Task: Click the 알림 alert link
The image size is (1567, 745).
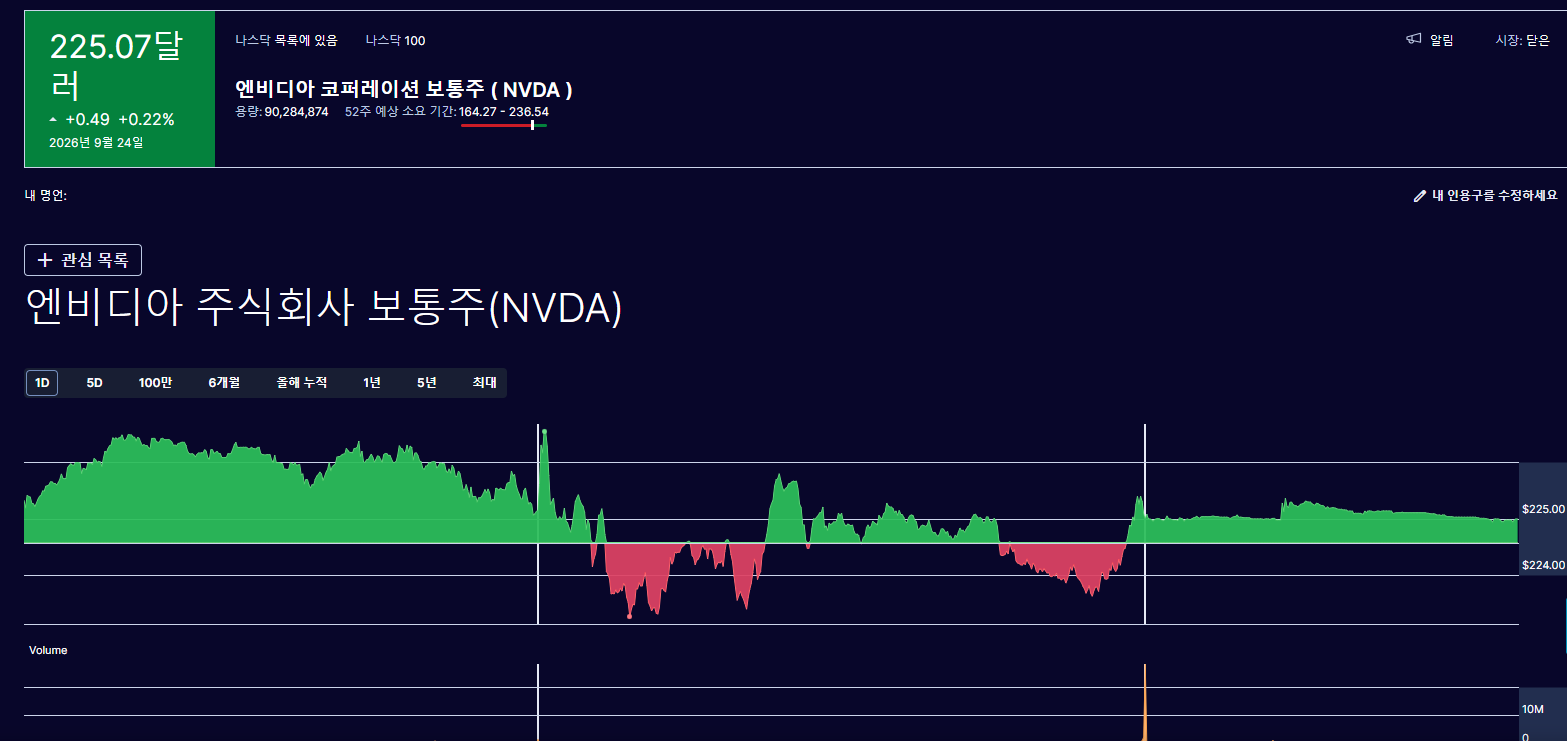Action: [1442, 41]
